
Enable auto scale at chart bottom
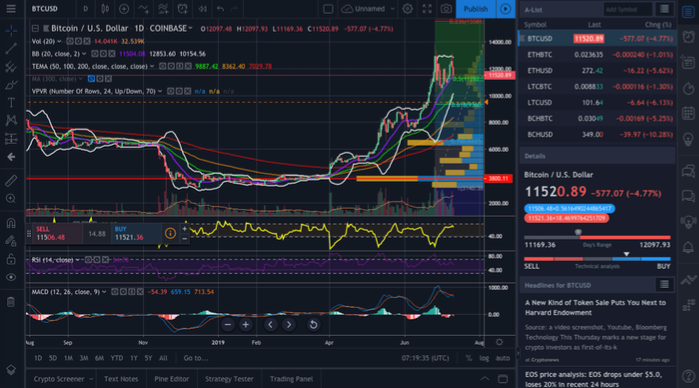coord(503,358)
